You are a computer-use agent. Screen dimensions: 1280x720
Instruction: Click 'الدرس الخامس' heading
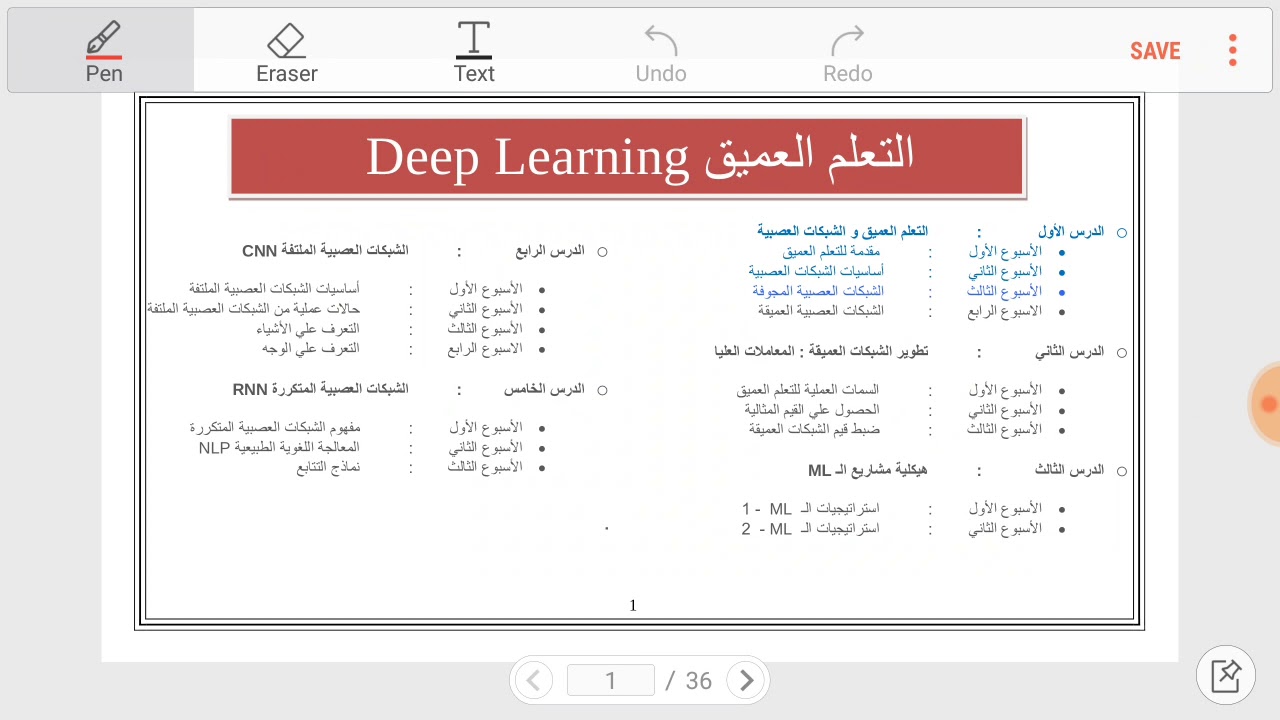pos(544,388)
